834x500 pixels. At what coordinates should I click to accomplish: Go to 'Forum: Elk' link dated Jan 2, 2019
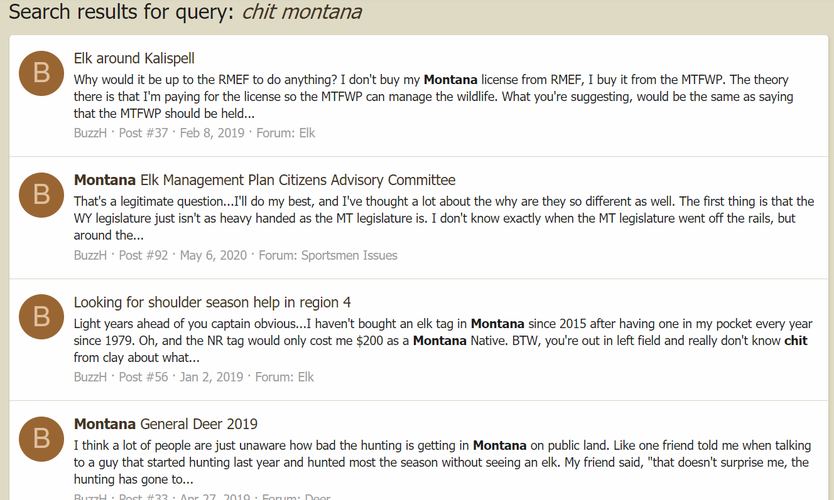point(285,377)
